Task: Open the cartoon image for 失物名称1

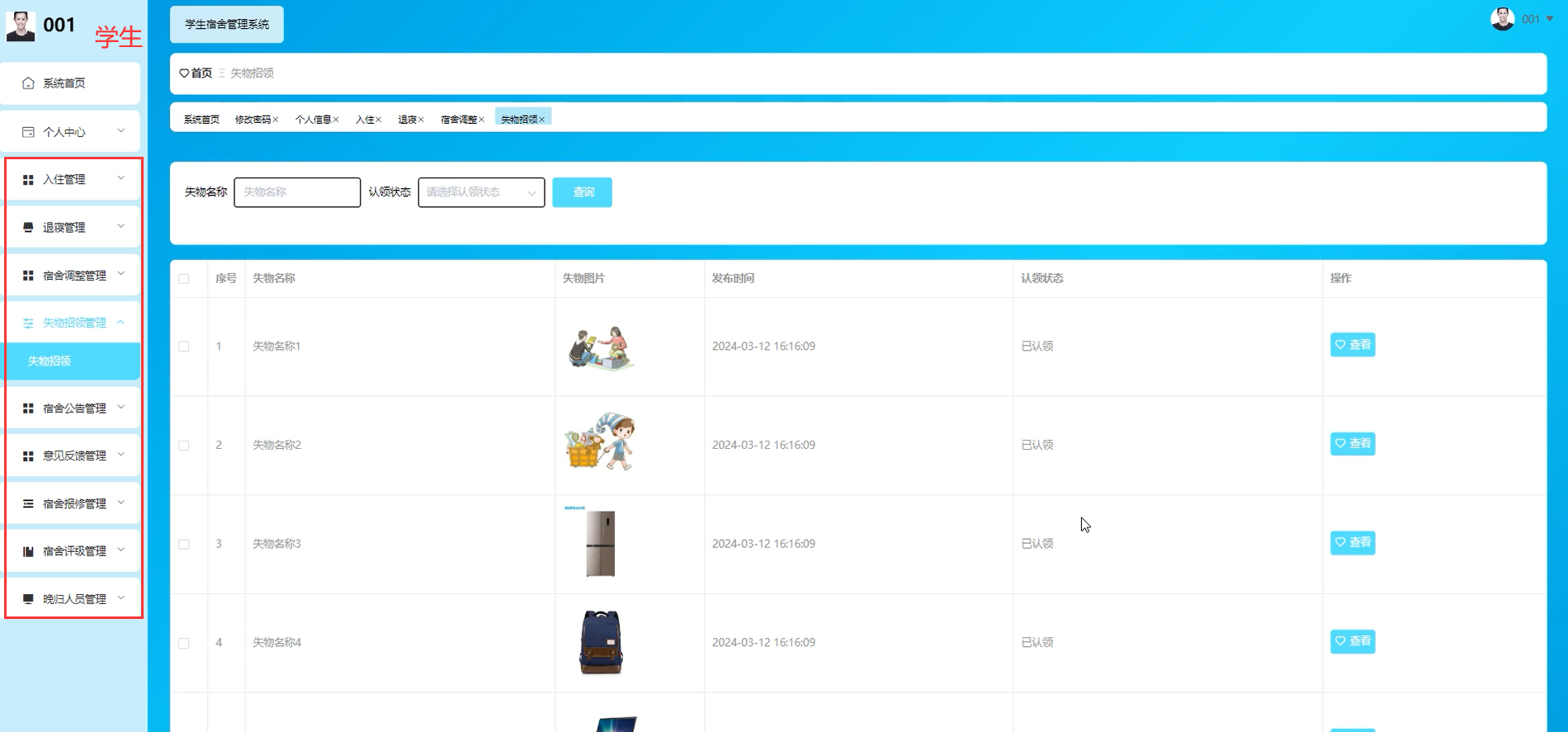Action: (601, 347)
